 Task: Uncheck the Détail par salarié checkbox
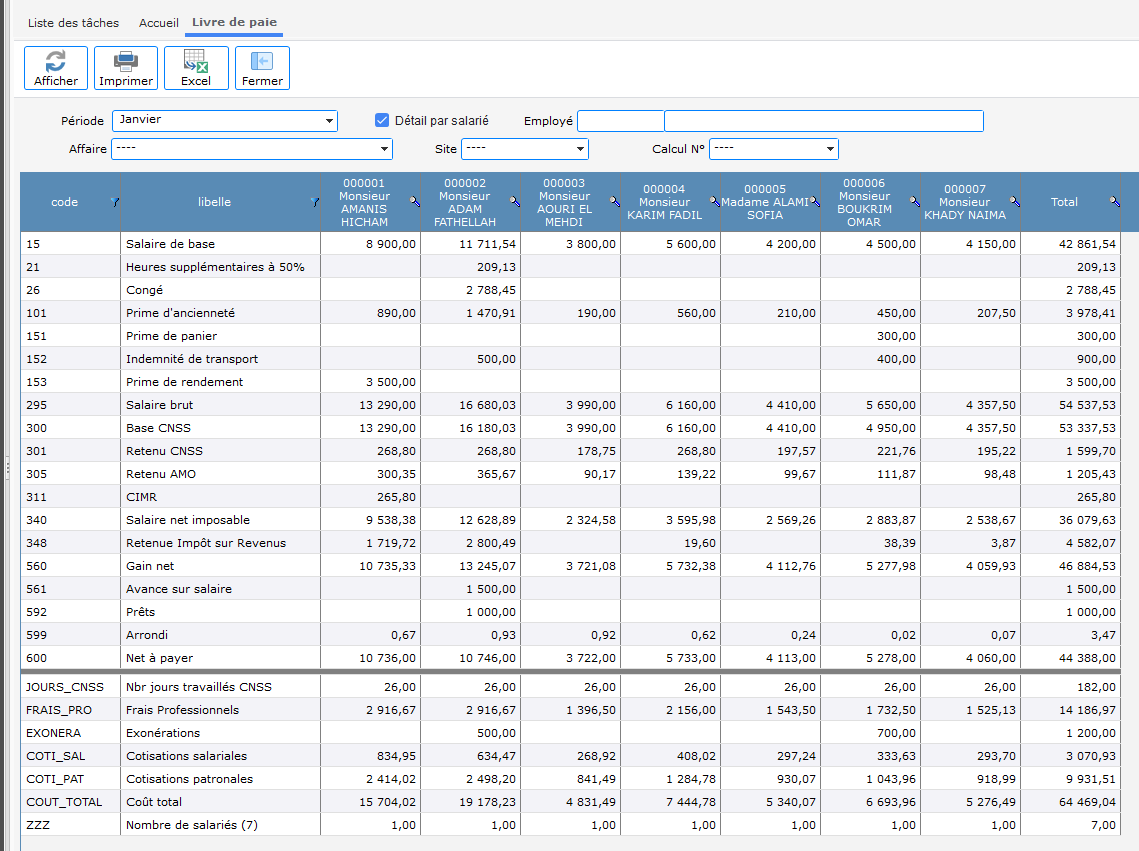381,120
